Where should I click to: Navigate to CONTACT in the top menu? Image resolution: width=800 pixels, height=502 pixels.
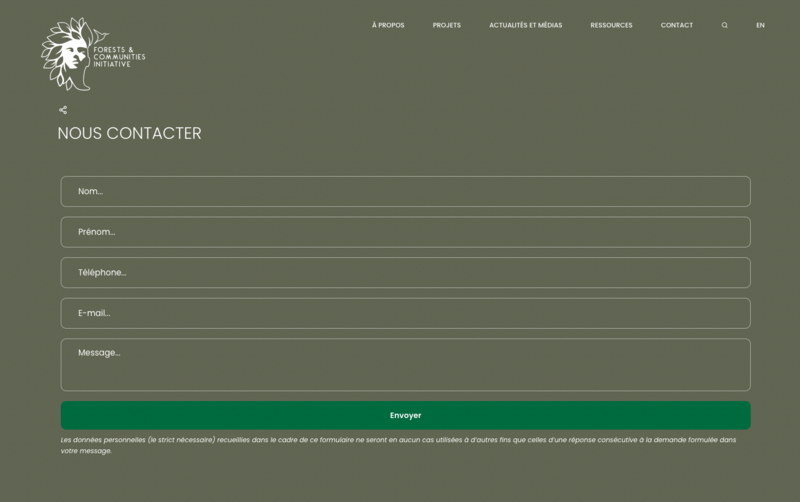point(676,25)
